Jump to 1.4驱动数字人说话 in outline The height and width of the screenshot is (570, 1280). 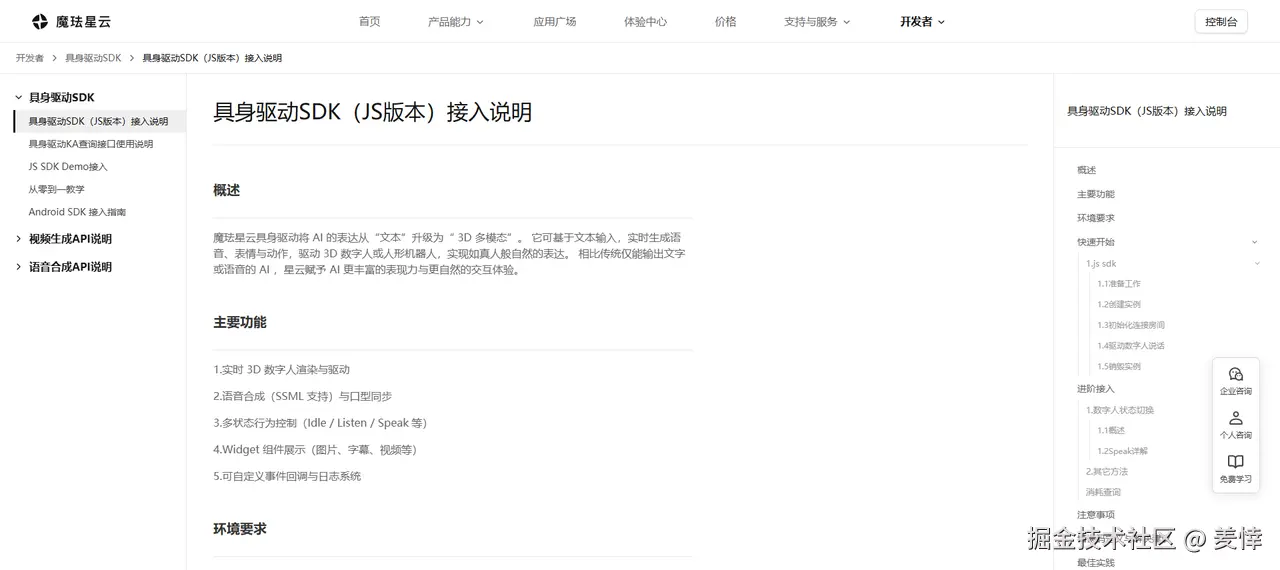[x=1130, y=346]
